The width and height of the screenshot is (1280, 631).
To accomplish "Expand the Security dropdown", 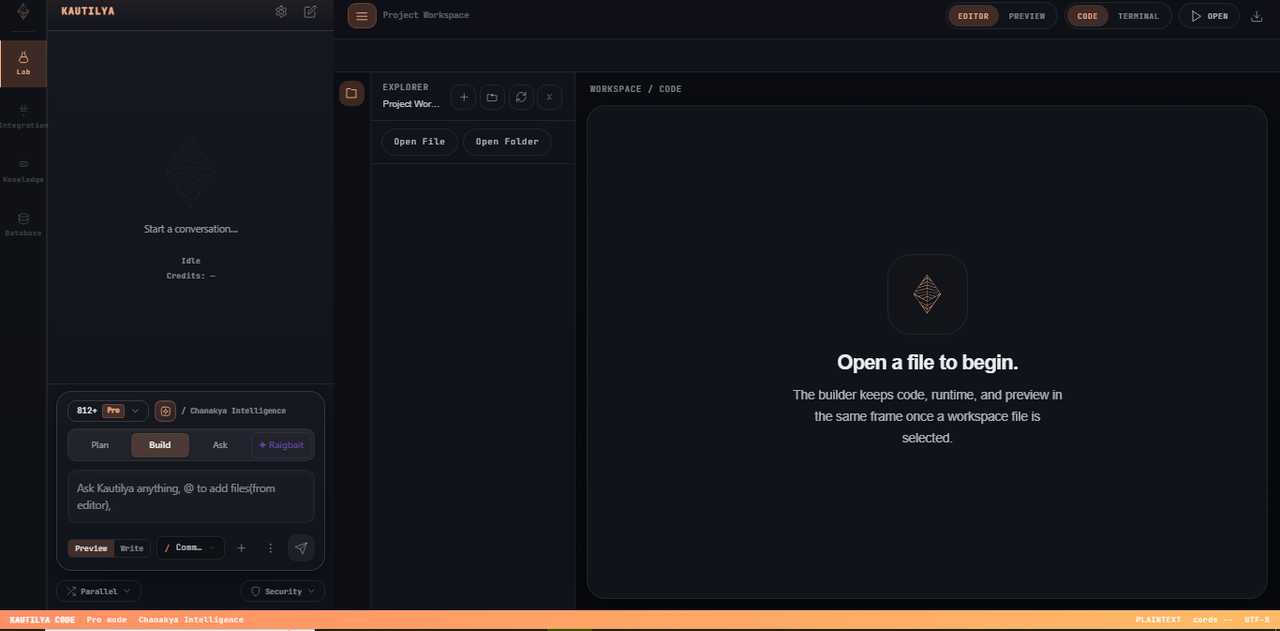I will tap(283, 591).
